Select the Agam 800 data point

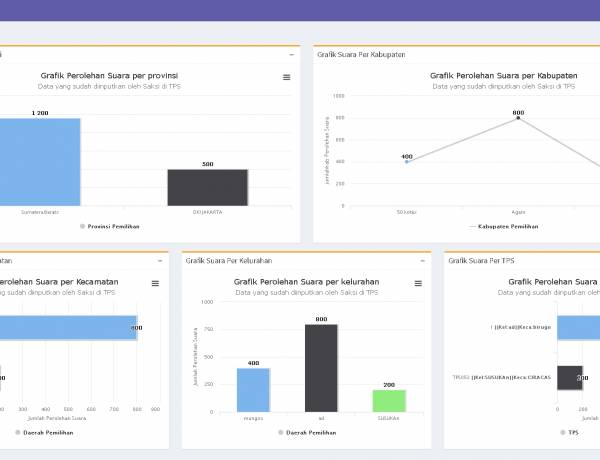(518, 118)
